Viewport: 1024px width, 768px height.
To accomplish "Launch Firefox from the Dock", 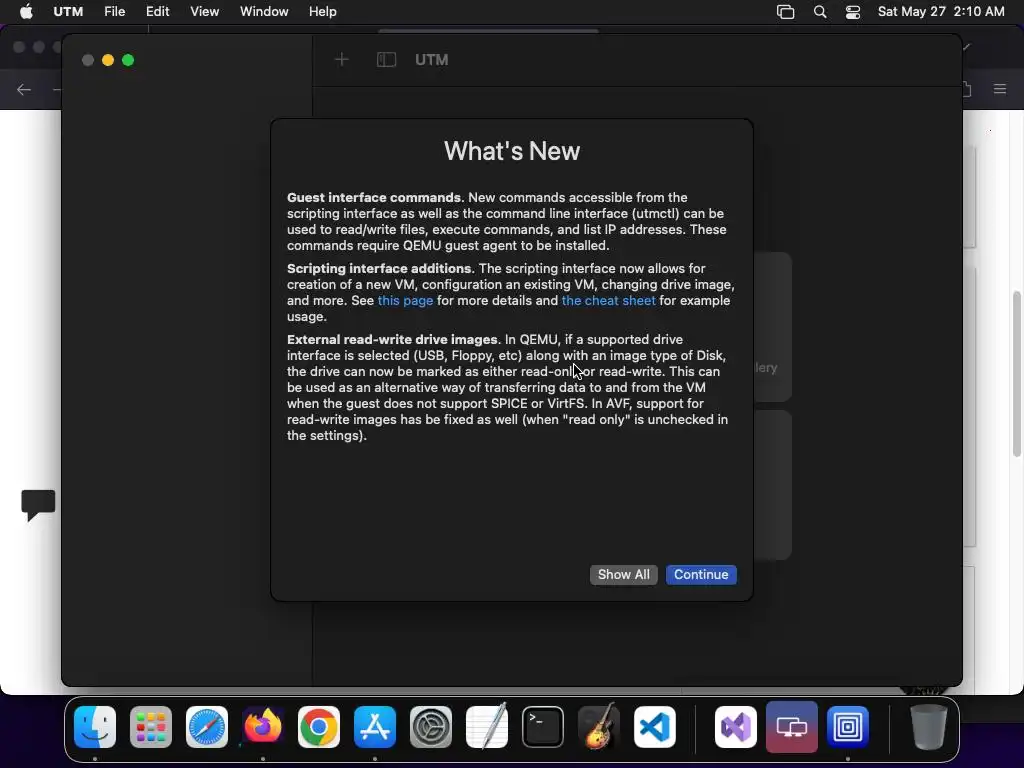I will (x=263, y=727).
